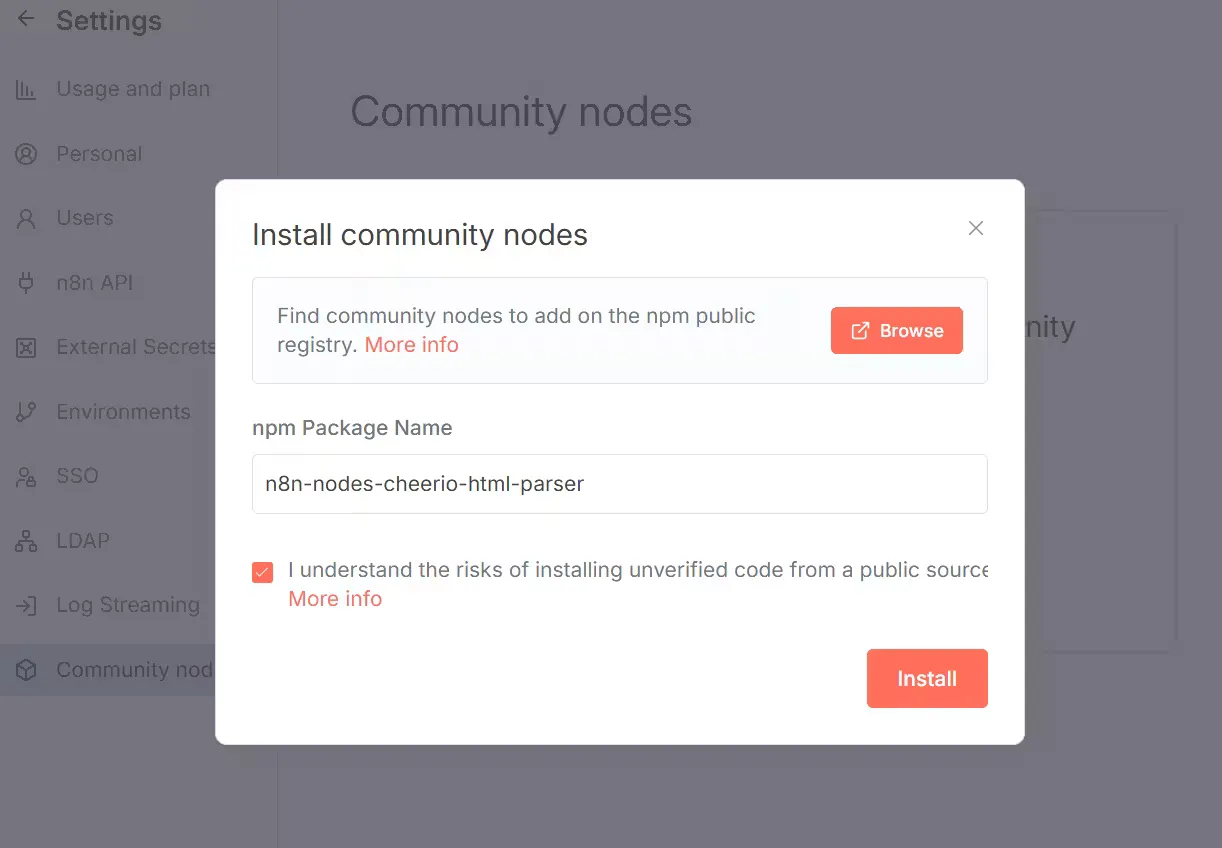
Task: Click the Environments branch icon
Action: [27, 411]
